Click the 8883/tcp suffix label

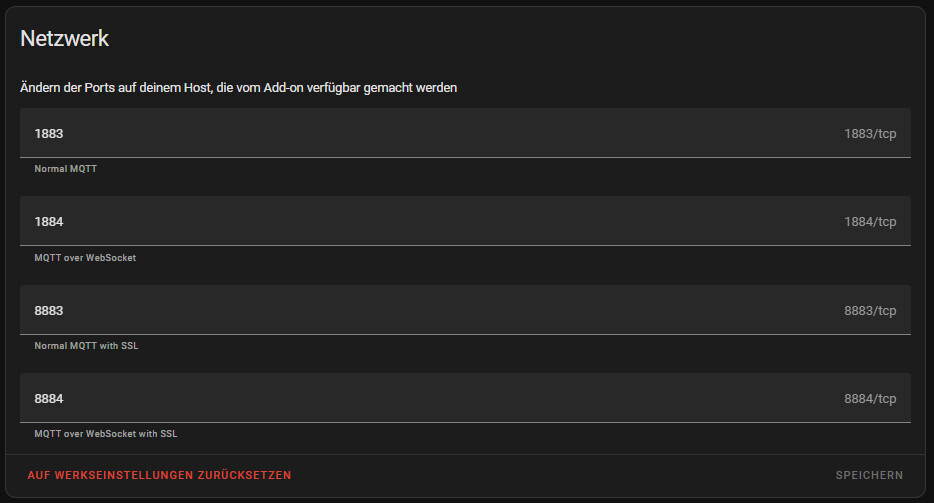coord(869,310)
